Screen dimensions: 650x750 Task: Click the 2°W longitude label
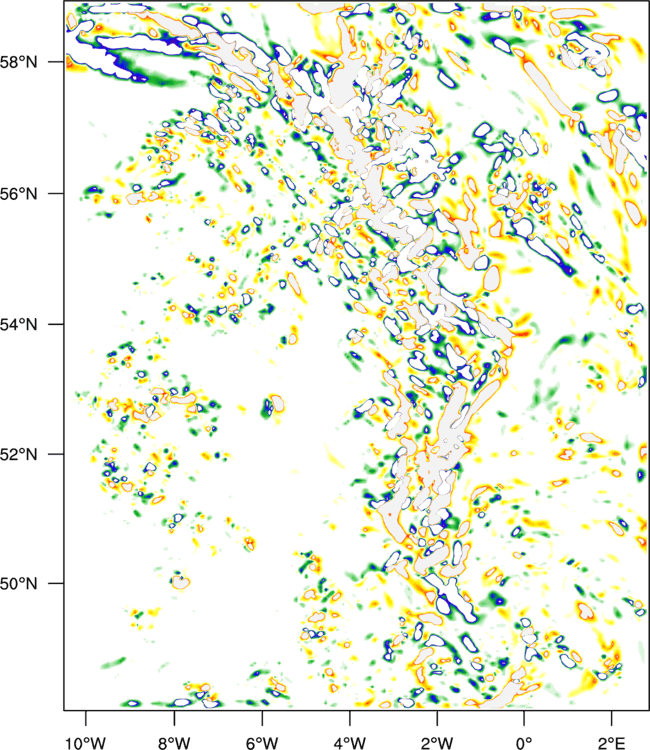coord(437,743)
